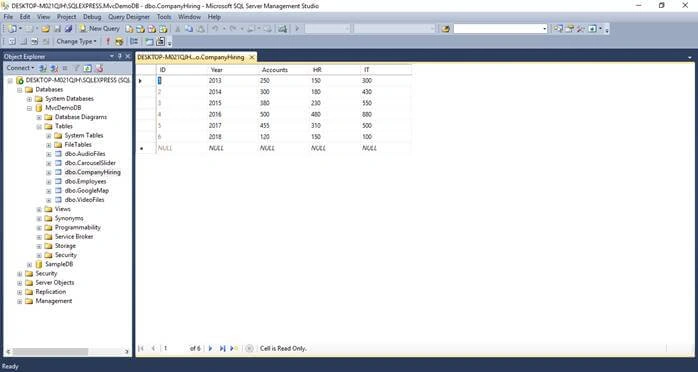Viewport: 698px width, 372px height.
Task: Select the row header of row 2014
Action: click(x=145, y=92)
